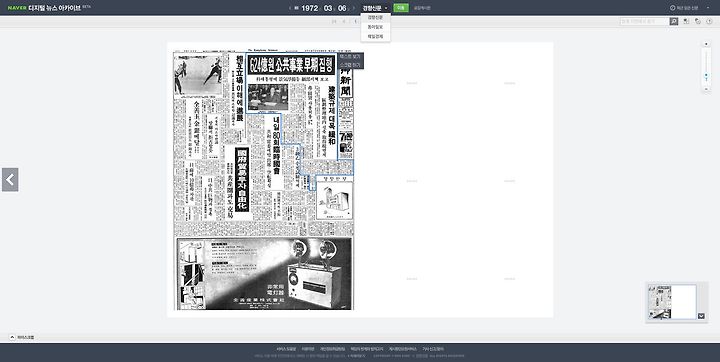
Task: Open the 경향신문 newspaper dropdown in the header
Action: 375,8
